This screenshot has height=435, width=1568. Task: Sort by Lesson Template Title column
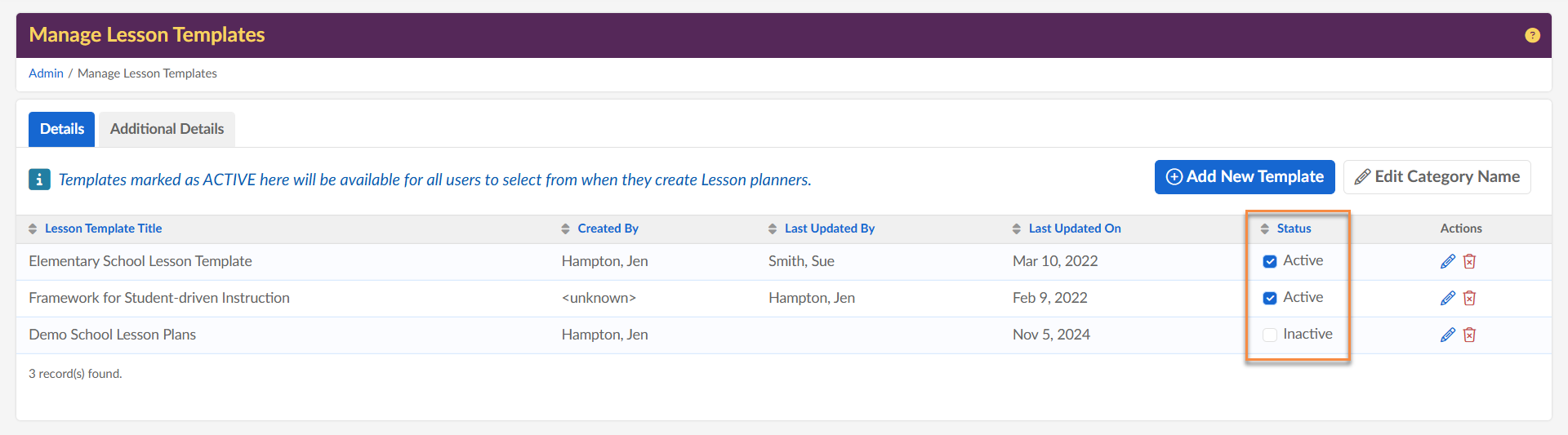(103, 229)
